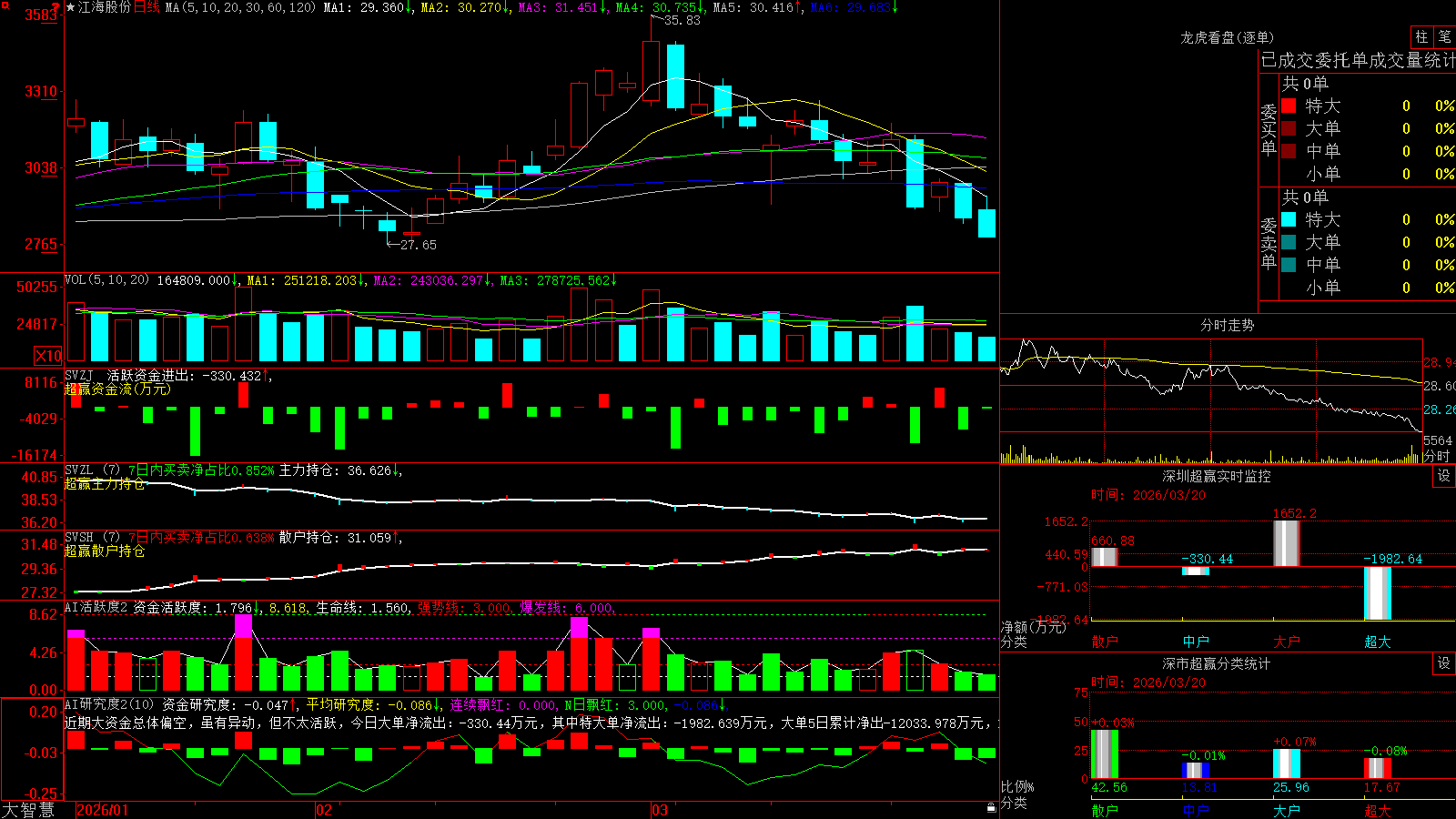Viewport: 1456px width, 819px height.
Task: Click the 2026/01 timeline marker
Action: [103, 810]
